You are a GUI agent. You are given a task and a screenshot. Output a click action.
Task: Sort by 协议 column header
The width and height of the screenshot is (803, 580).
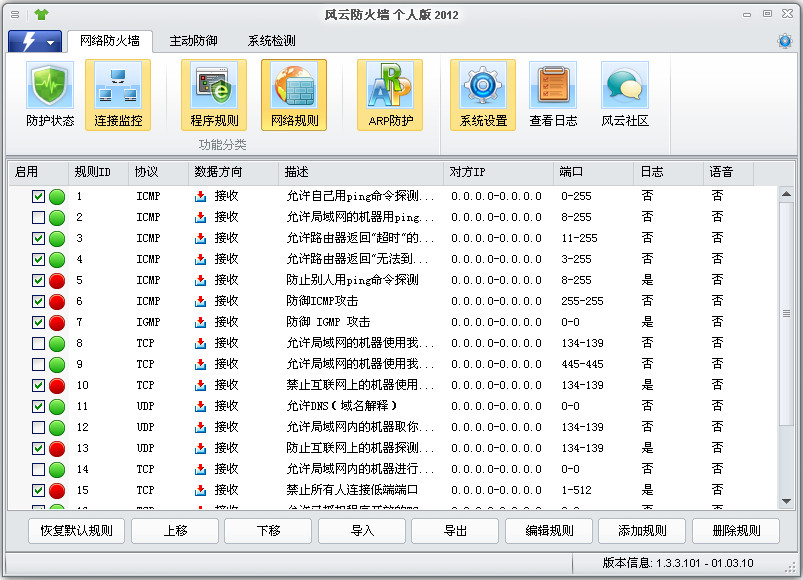click(158, 172)
